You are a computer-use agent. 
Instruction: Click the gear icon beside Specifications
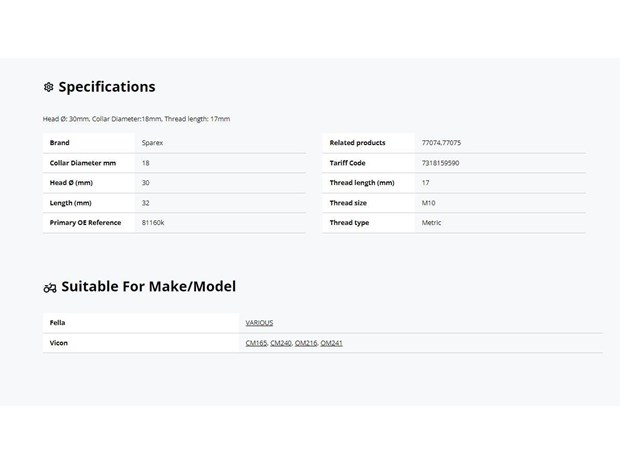[49, 87]
